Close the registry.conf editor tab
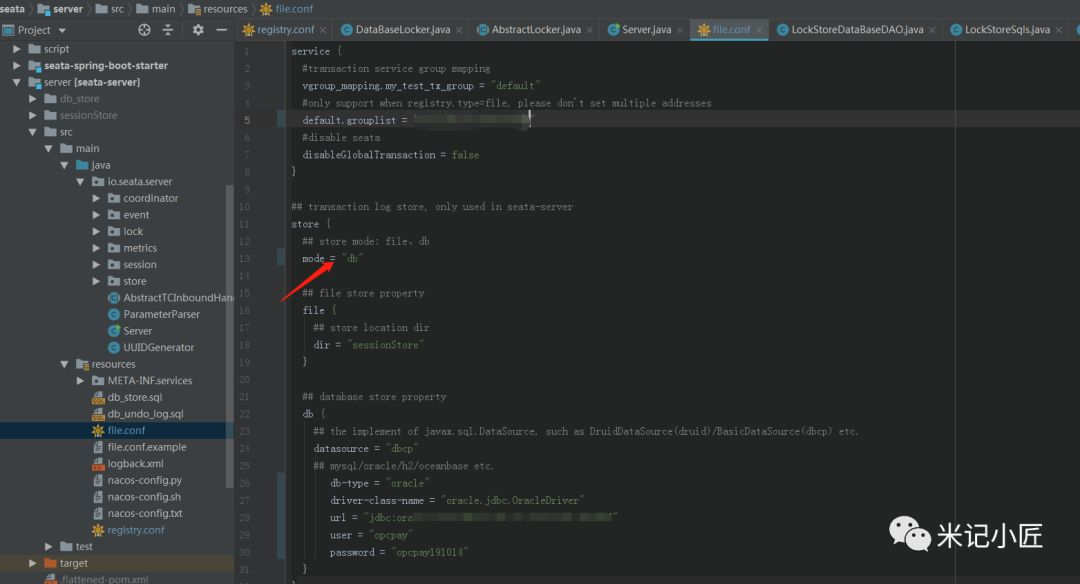Image resolution: width=1080 pixels, height=584 pixels. [323, 30]
